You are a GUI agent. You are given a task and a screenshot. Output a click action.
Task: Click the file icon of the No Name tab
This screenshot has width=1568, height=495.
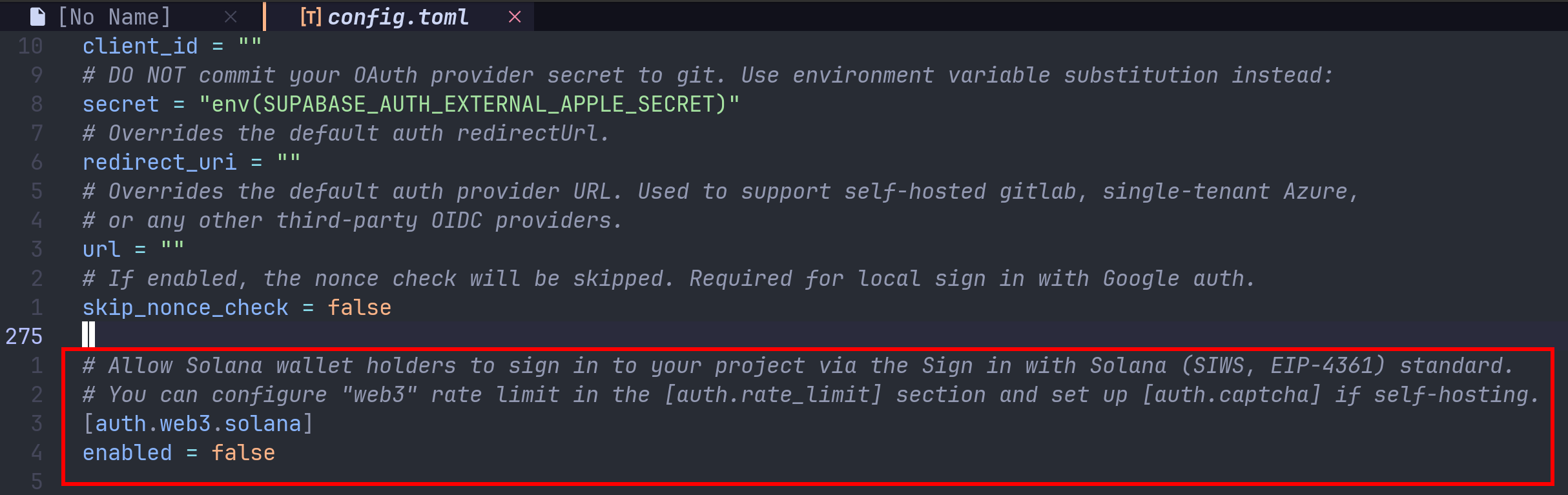(38, 17)
